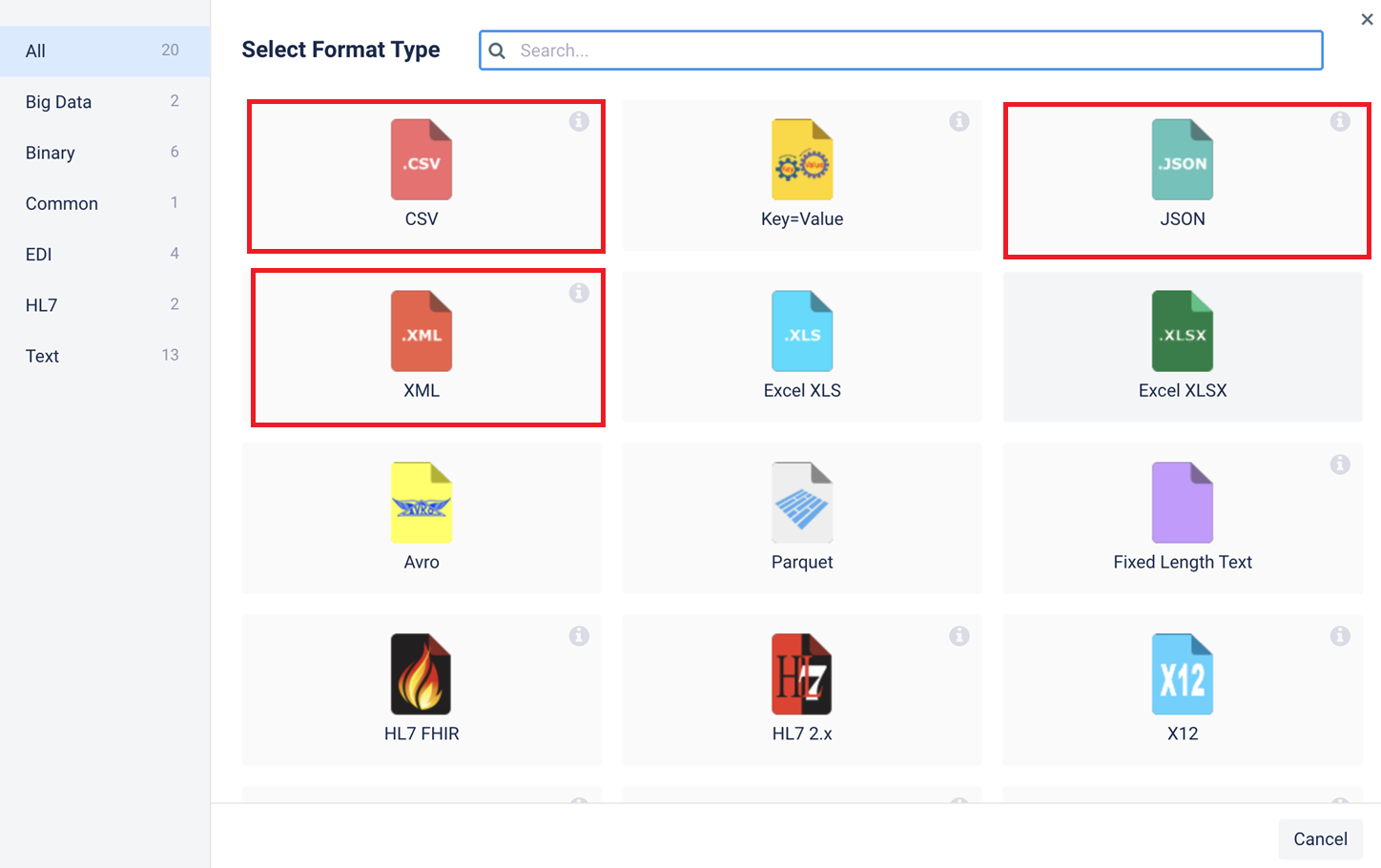Select the XML format icon
Image resolution: width=1381 pixels, height=868 pixels.
[x=422, y=331]
